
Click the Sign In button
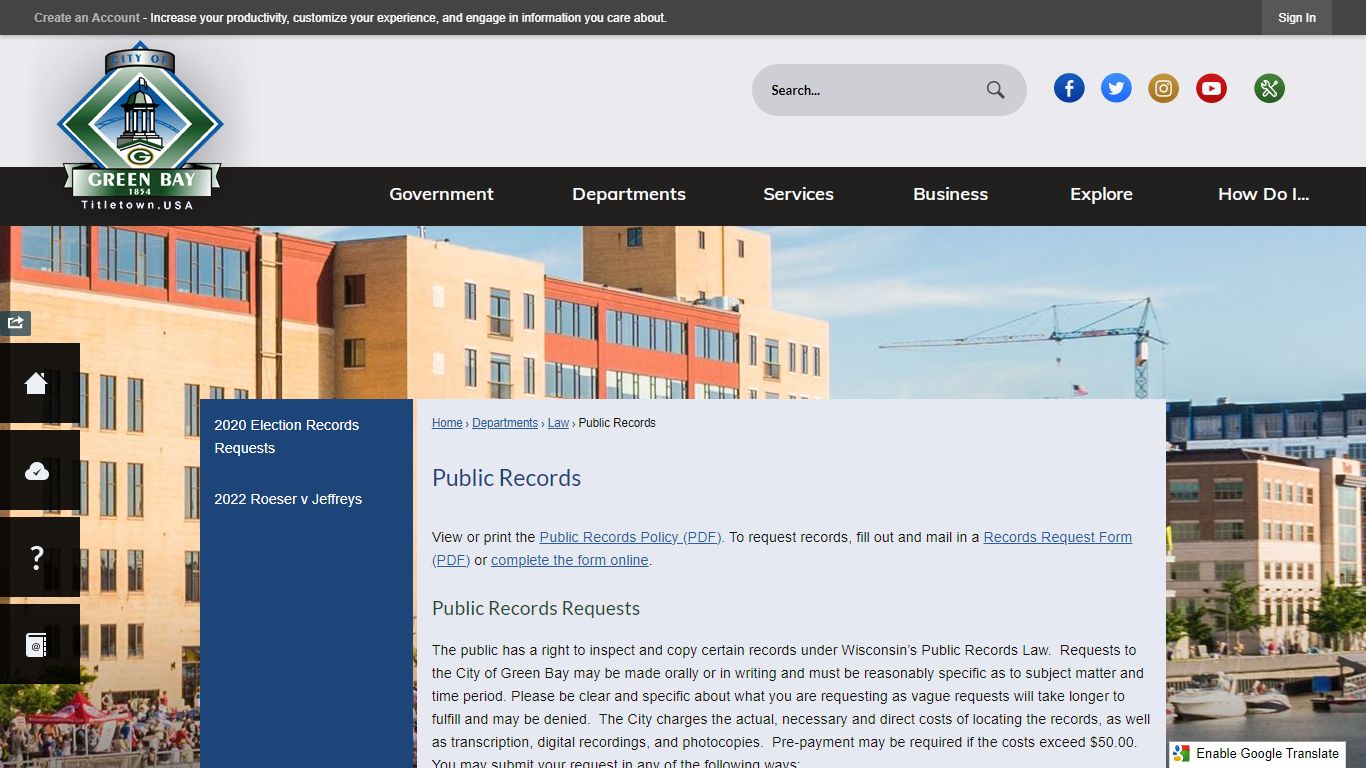tap(1297, 18)
